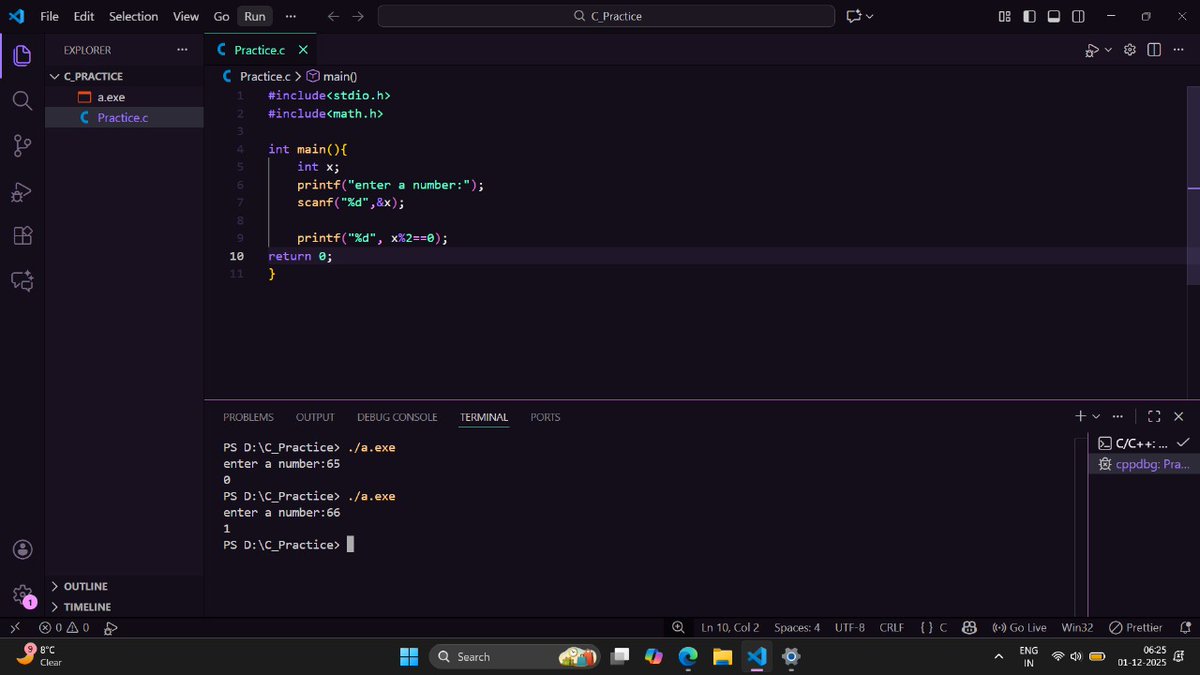Open the overflow menu ellipsis in menu bar

point(290,16)
